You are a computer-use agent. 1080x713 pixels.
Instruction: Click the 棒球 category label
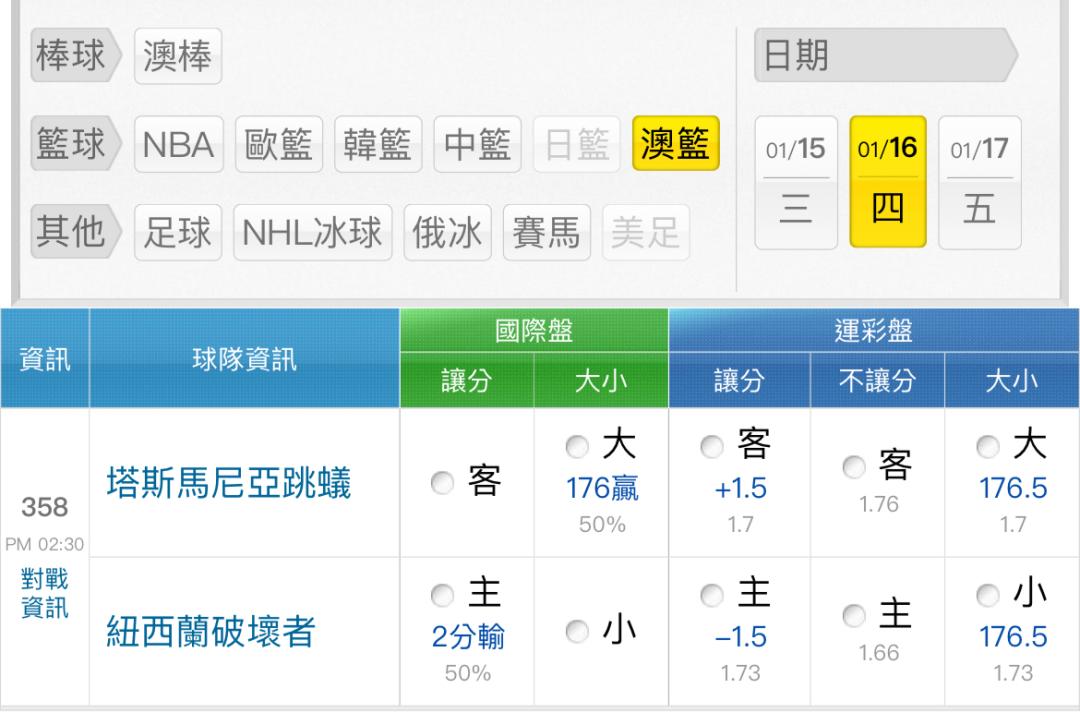point(76,55)
